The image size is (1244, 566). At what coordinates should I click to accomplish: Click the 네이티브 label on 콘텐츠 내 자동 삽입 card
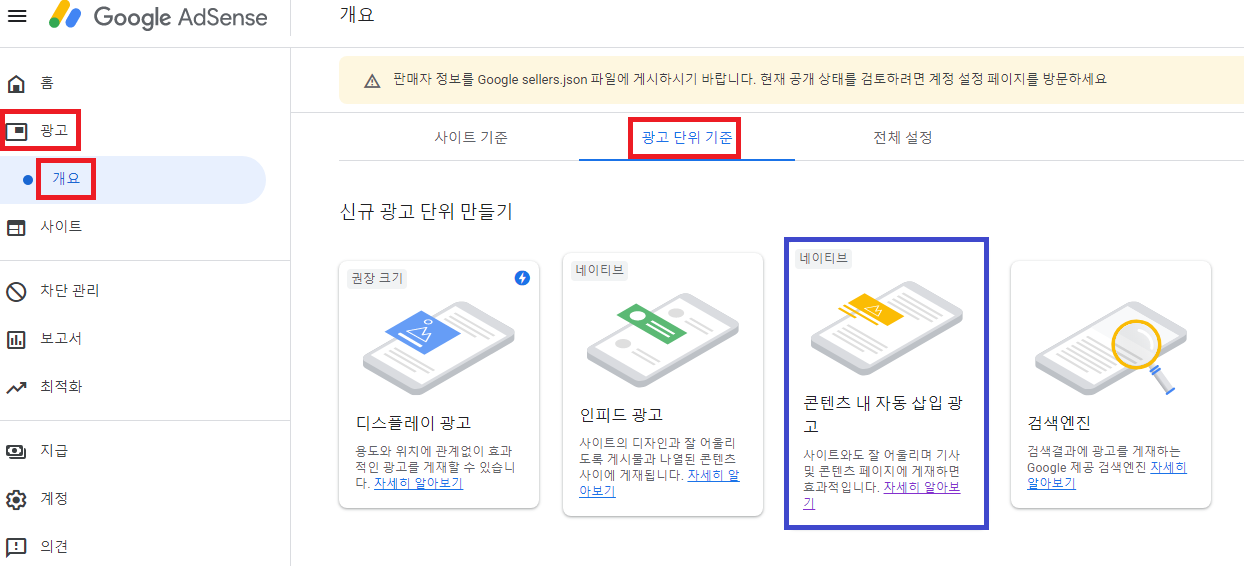point(823,258)
